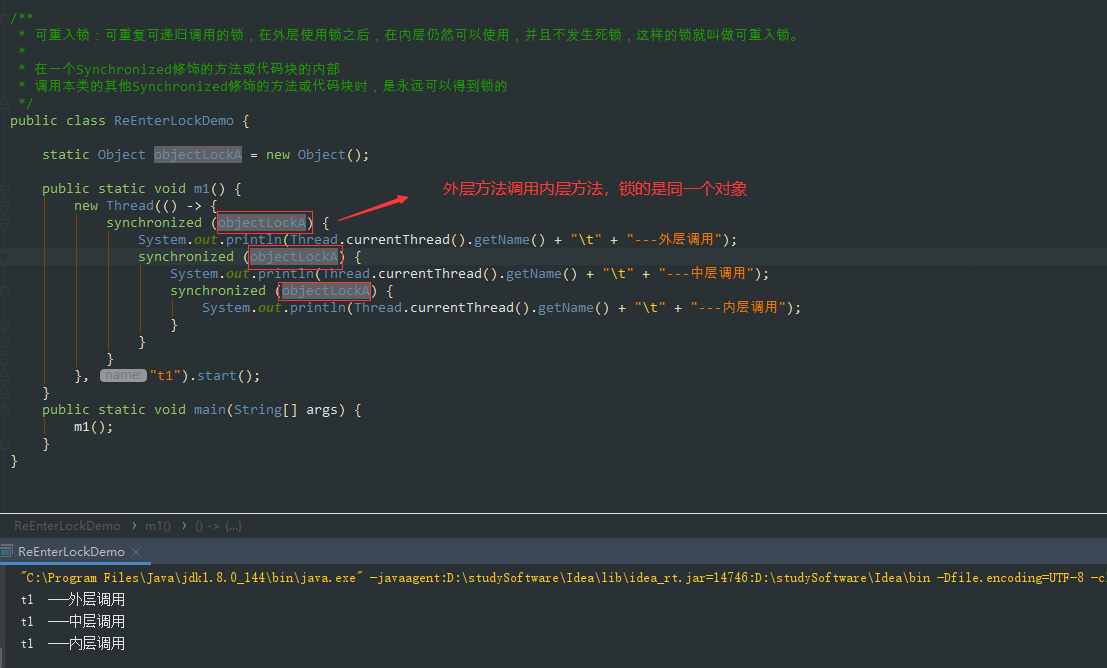The height and width of the screenshot is (668, 1107).
Task: Click the middle synchronized keyword
Action: coord(186,256)
